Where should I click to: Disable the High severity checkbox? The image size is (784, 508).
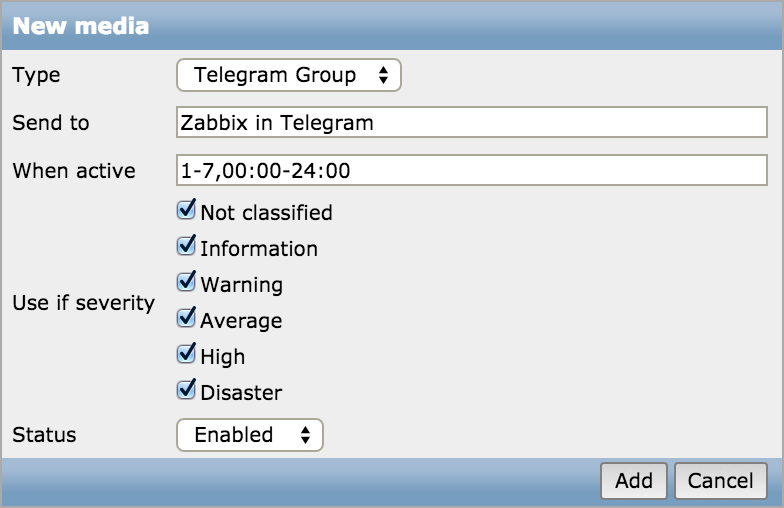[x=186, y=354]
